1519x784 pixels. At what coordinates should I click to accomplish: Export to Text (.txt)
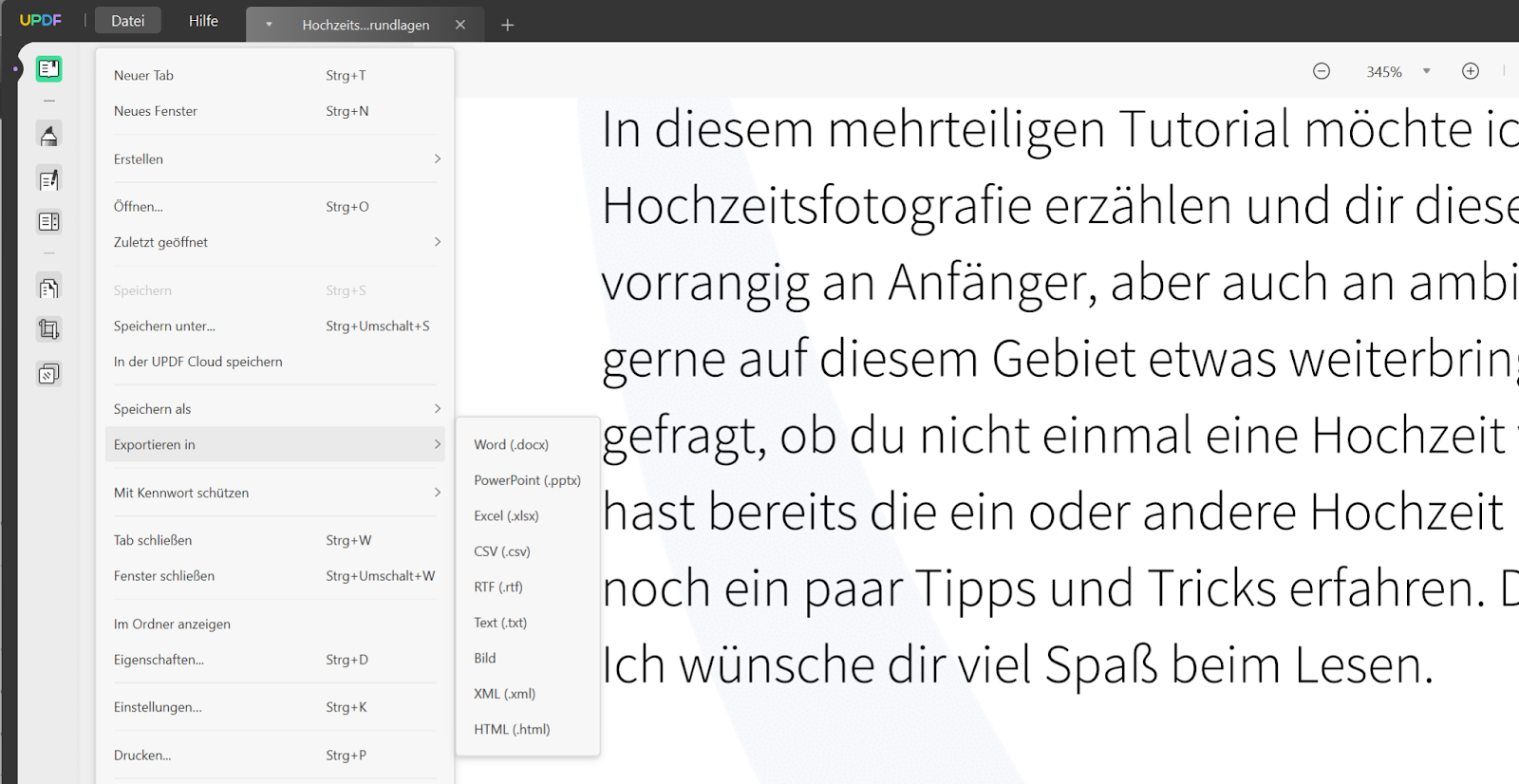point(528,623)
